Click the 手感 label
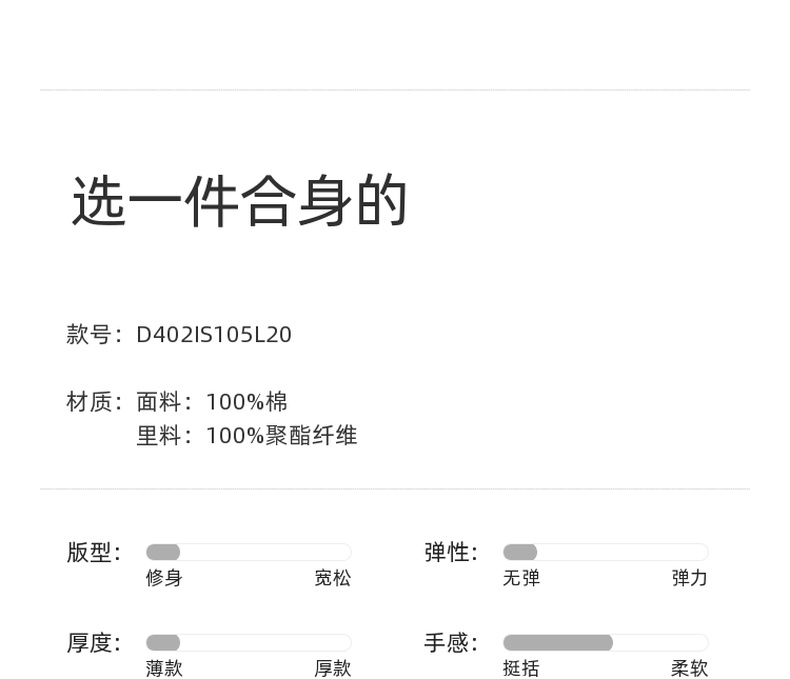The width and height of the screenshot is (790, 679). (450, 643)
